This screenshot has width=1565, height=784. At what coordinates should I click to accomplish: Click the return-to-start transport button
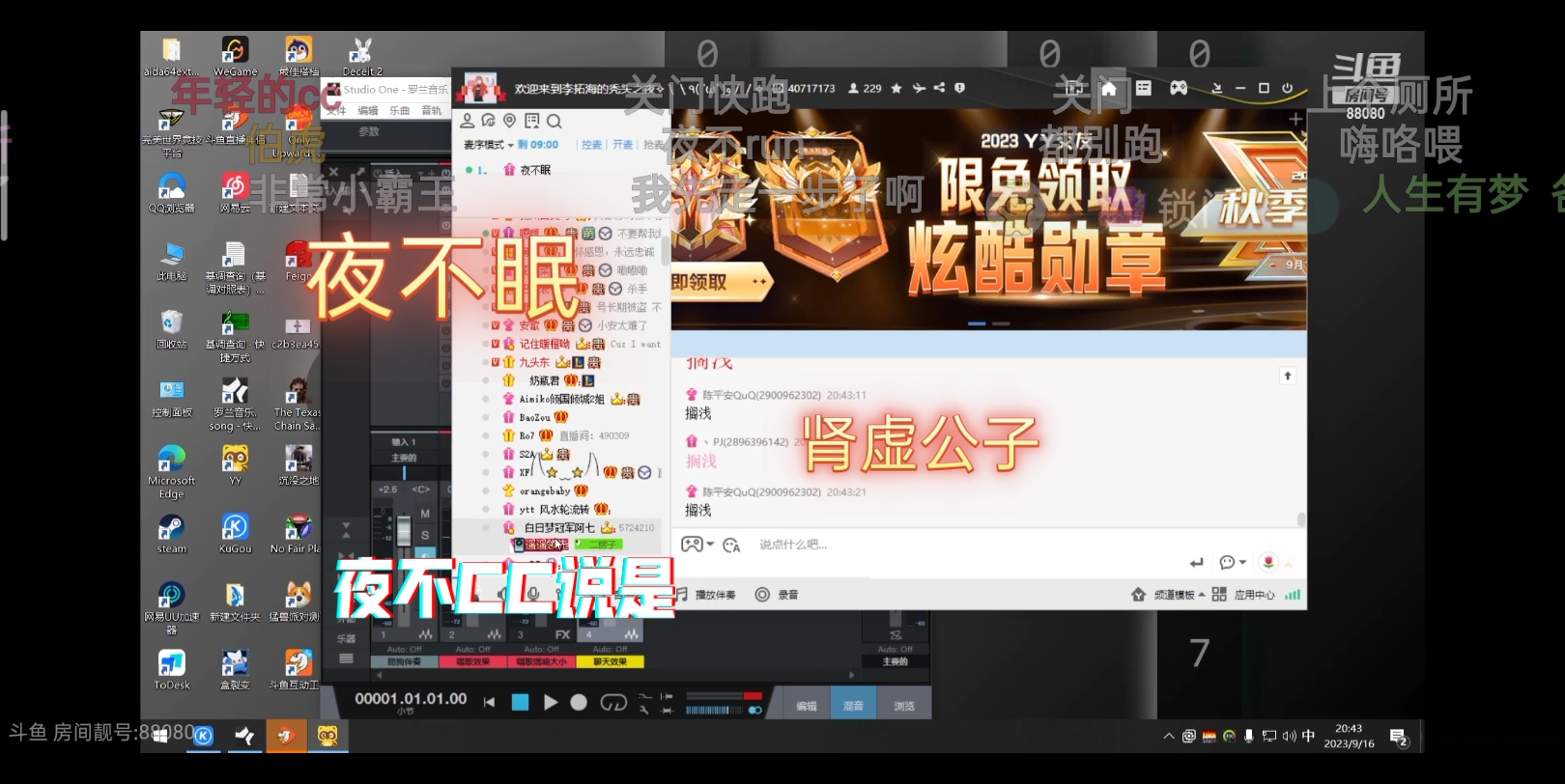pyautogui.click(x=490, y=702)
